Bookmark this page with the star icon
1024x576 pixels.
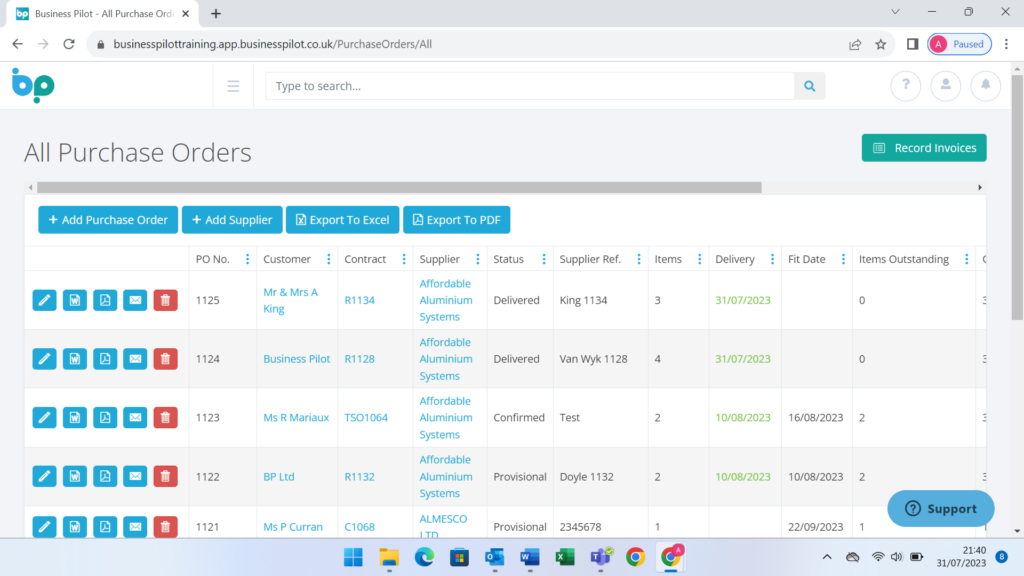click(x=881, y=44)
